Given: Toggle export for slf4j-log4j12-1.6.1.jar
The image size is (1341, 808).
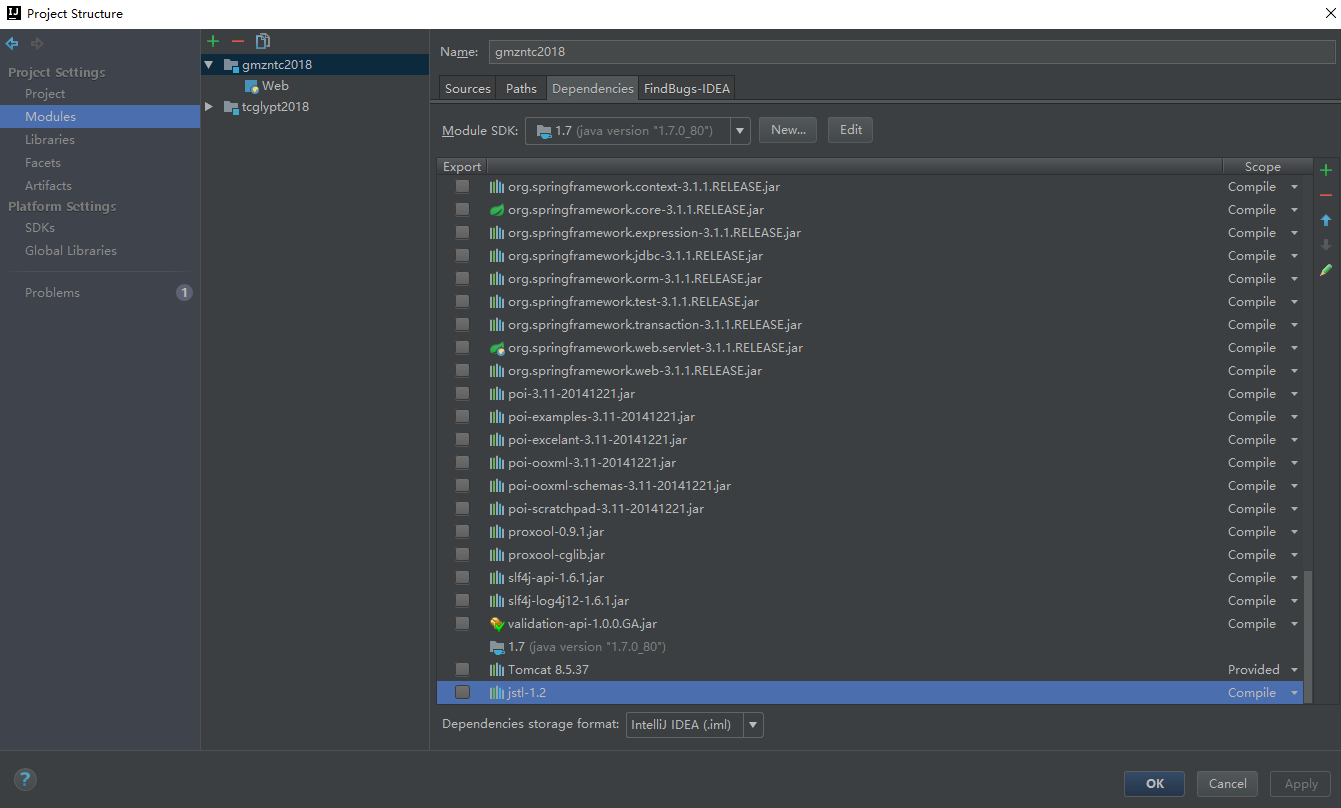Looking at the screenshot, I should [x=462, y=601].
